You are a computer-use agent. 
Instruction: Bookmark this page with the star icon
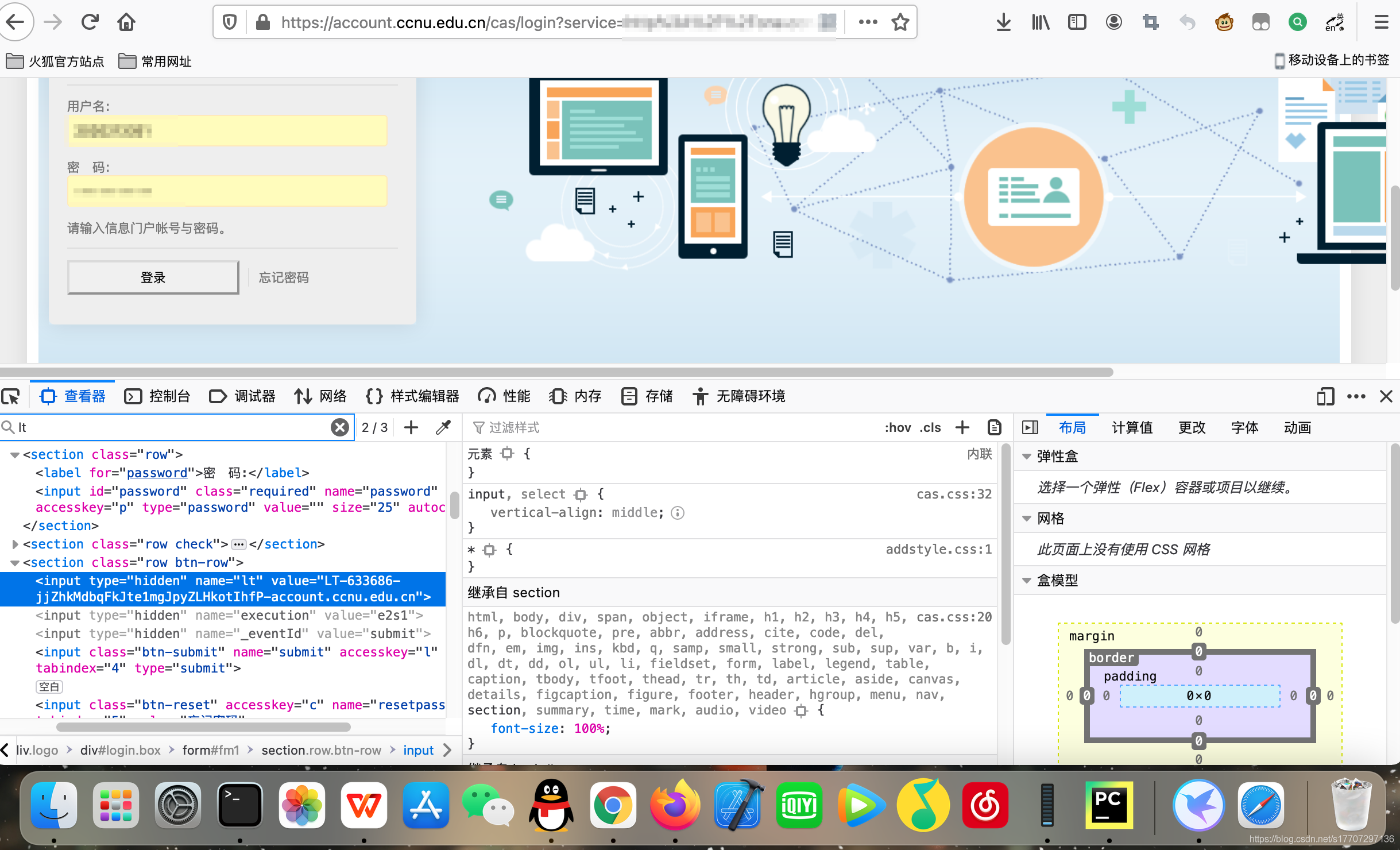click(x=900, y=22)
